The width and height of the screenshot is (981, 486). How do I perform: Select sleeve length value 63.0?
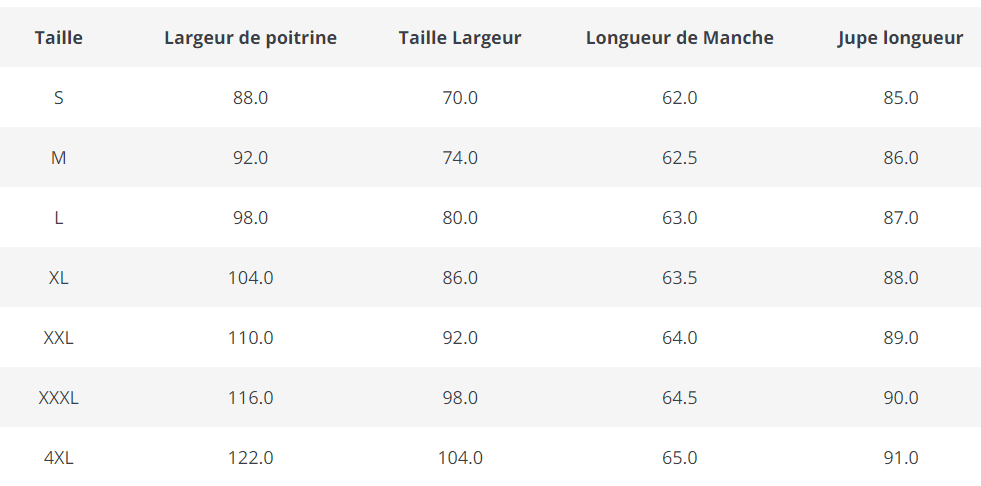pos(680,218)
